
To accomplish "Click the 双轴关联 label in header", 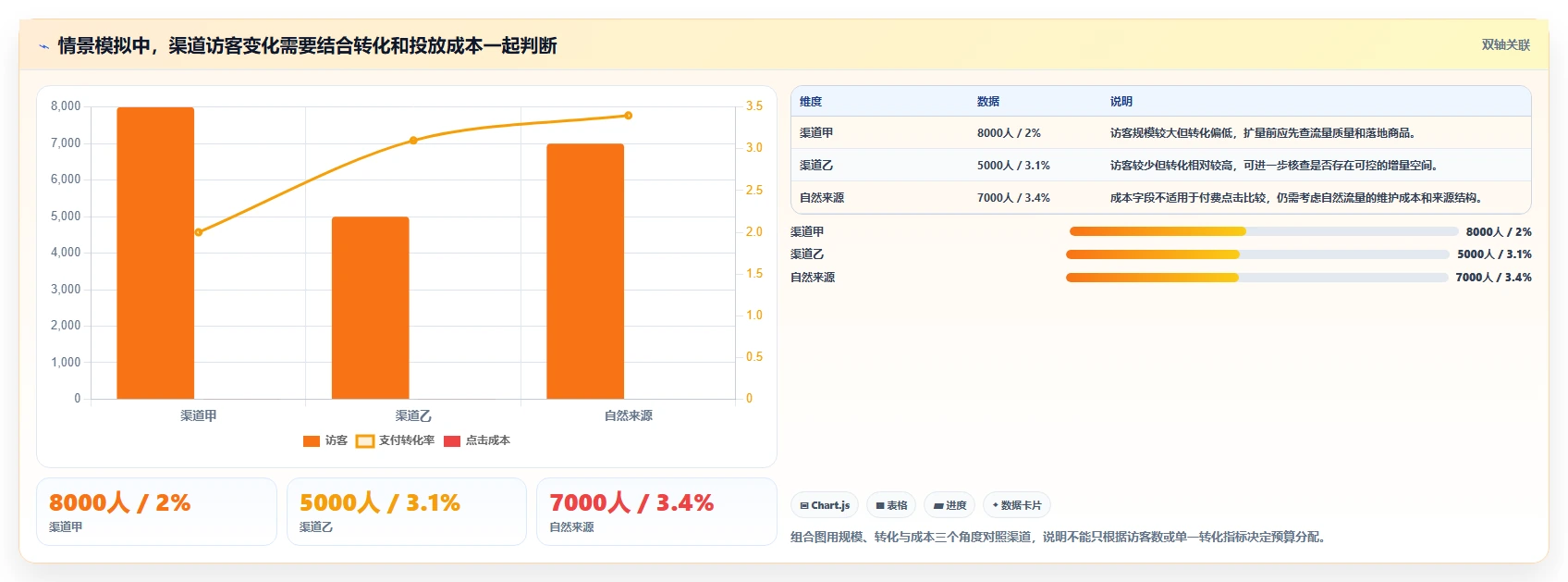I will click(1506, 44).
